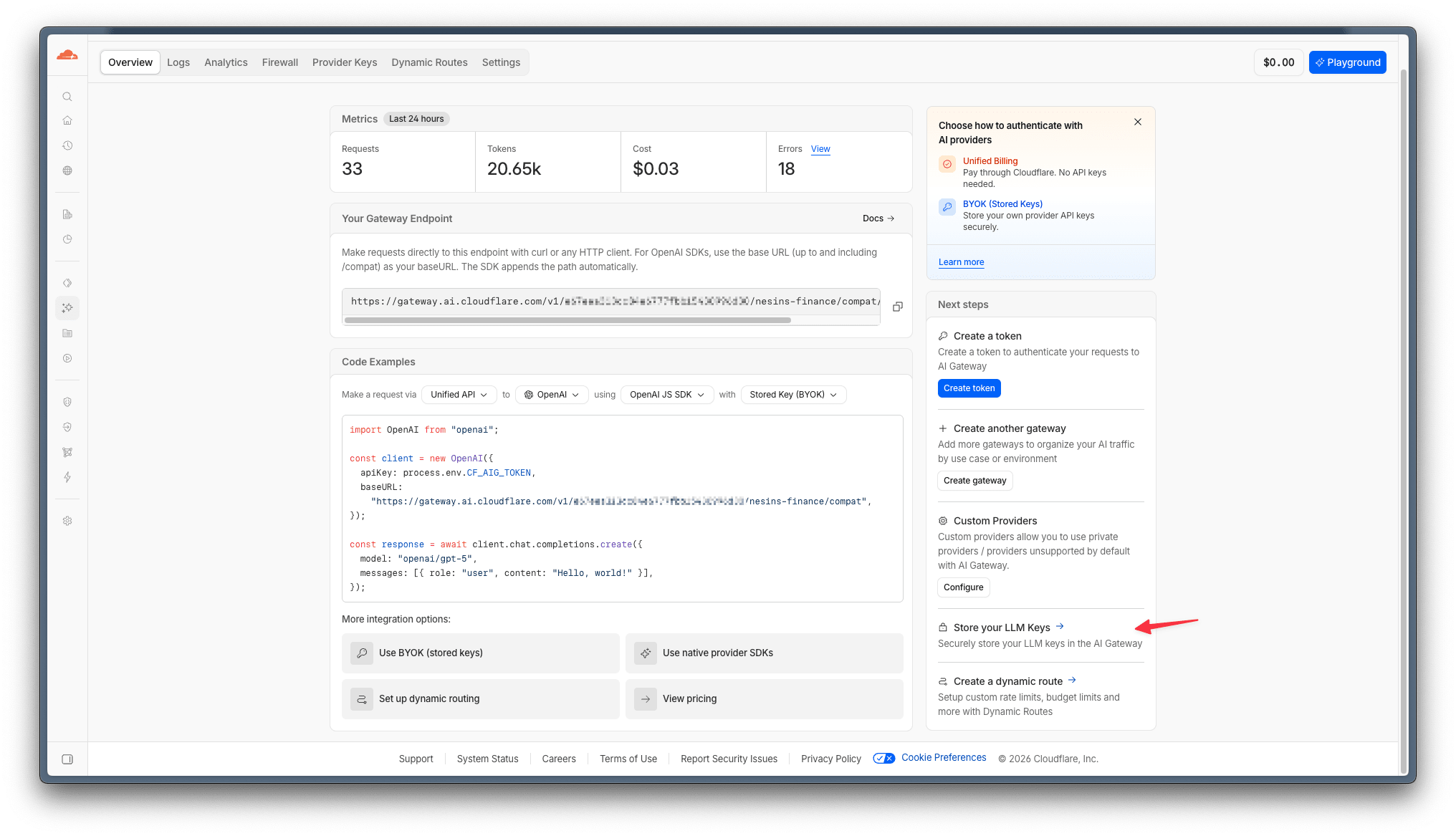Open the Cookie Preferences link

click(x=944, y=758)
